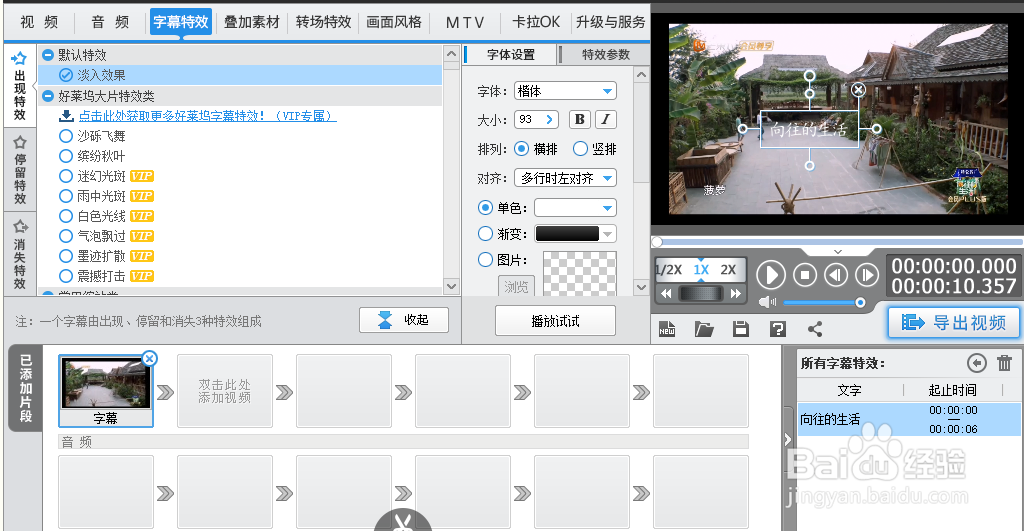Delete subtitle box in preview via X handle

[858, 89]
